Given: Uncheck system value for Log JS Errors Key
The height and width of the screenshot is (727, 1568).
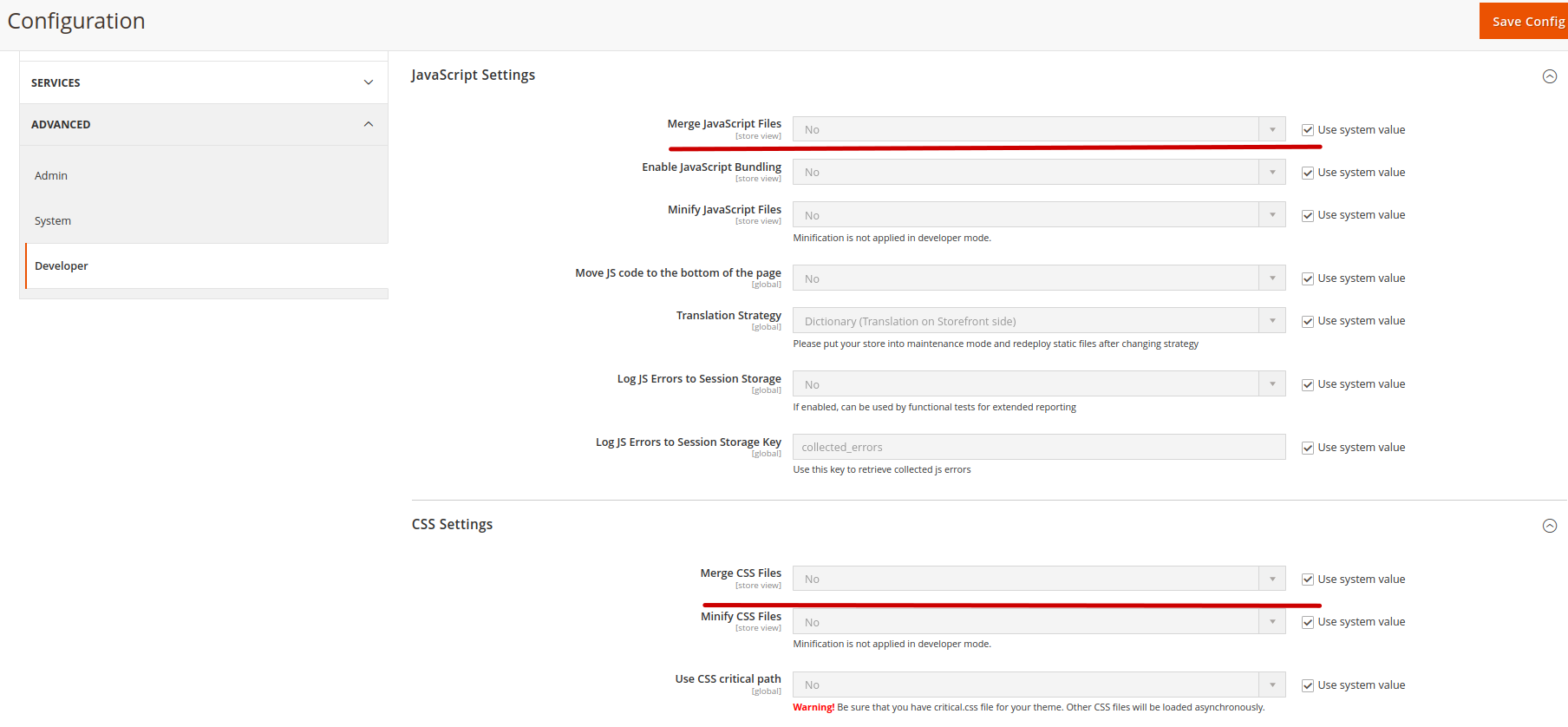Looking at the screenshot, I should click(x=1307, y=448).
